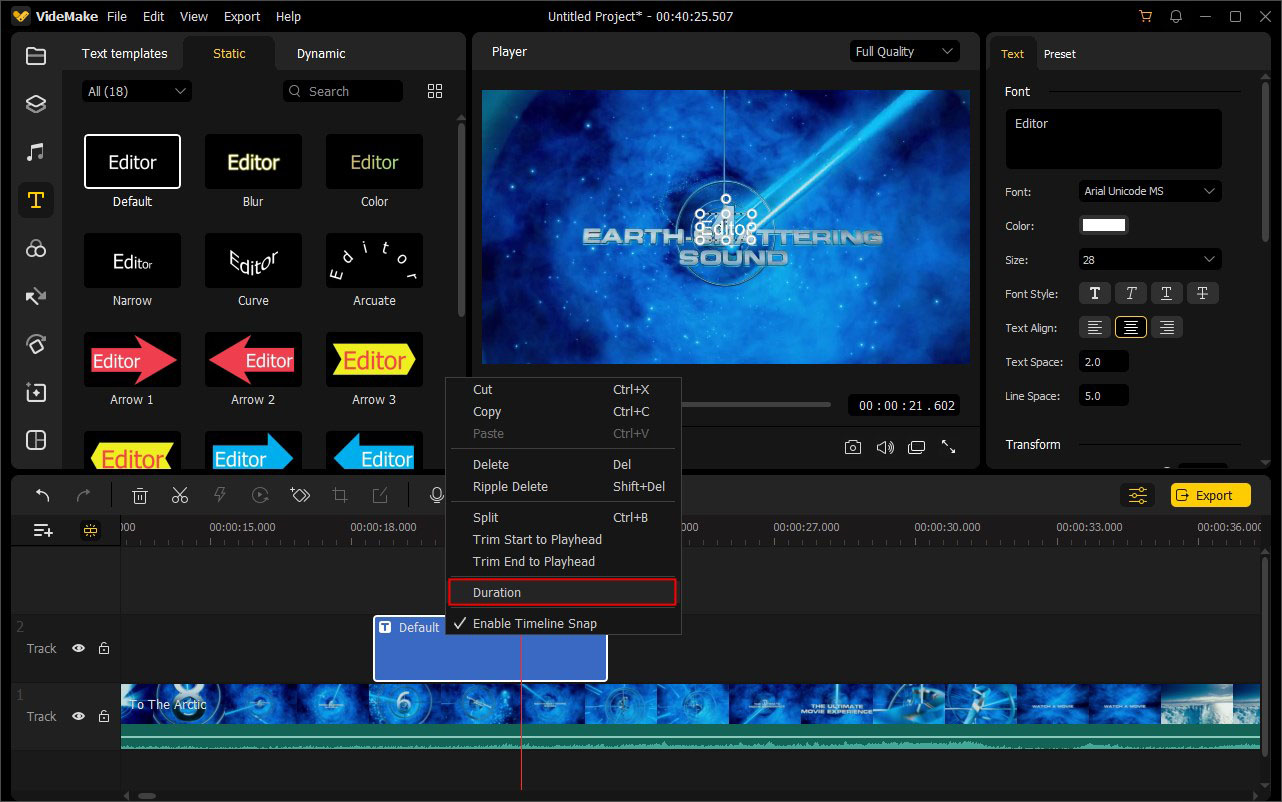1282x802 pixels.
Task: Open the Full Quality dropdown
Action: 904,52
